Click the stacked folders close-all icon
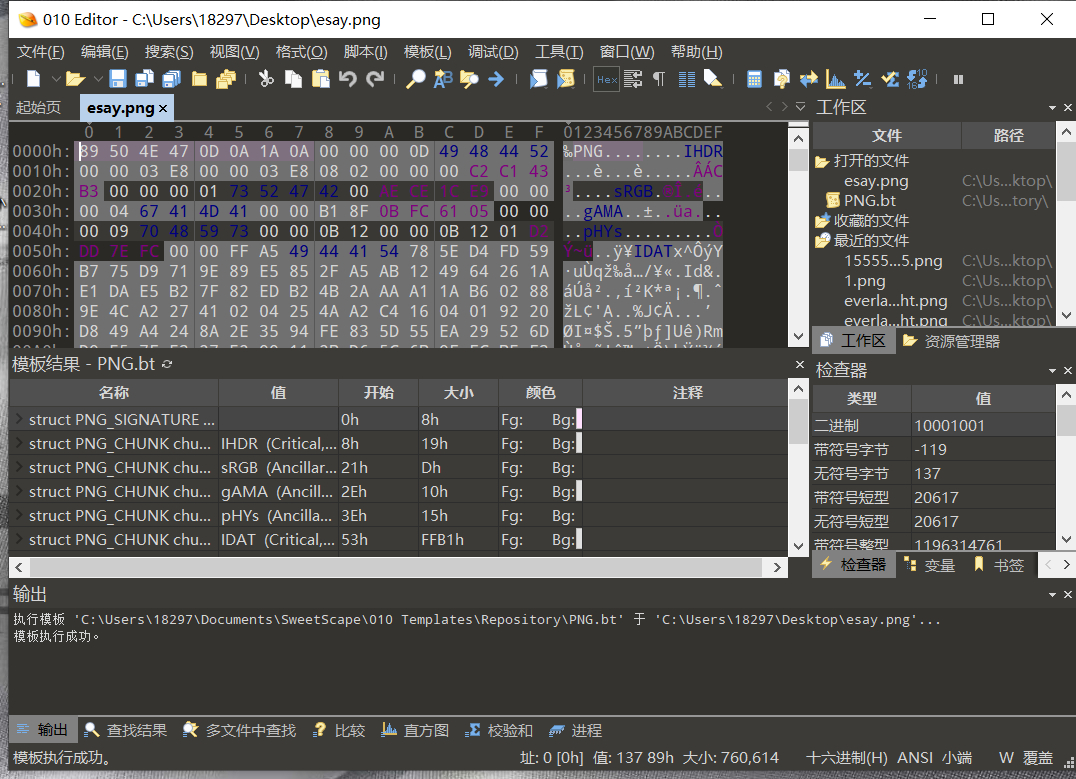Image resolution: width=1076 pixels, height=779 pixels. [x=226, y=79]
